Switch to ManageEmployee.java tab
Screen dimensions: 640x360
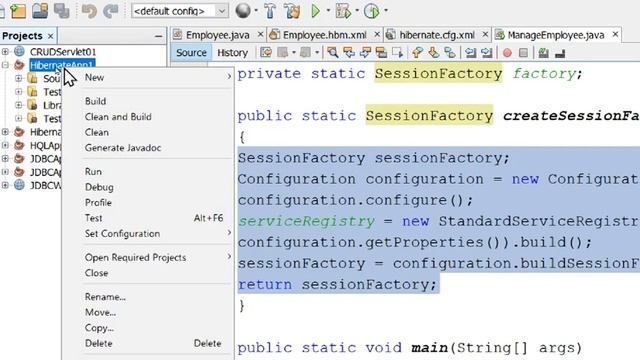point(556,35)
